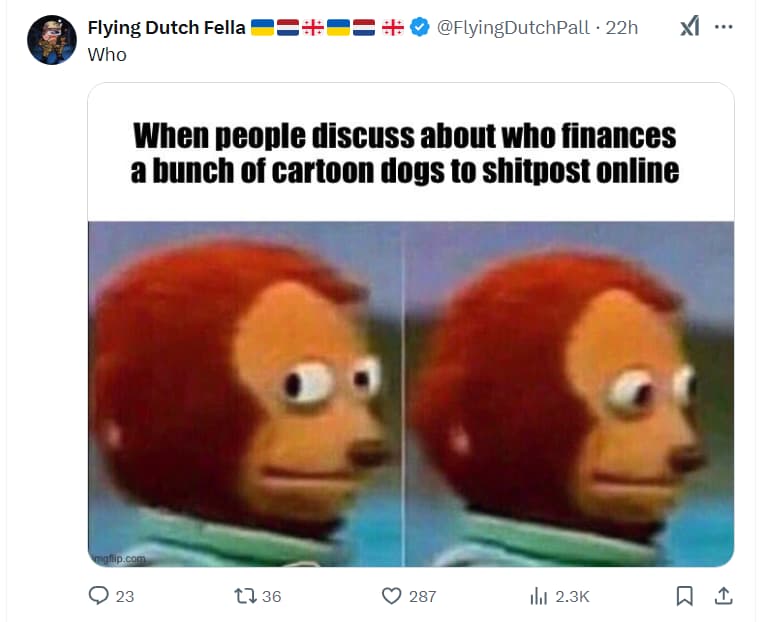This screenshot has height=622, width=761.
Task: Click the Flying Dutch Fella display name
Action: 166,28
